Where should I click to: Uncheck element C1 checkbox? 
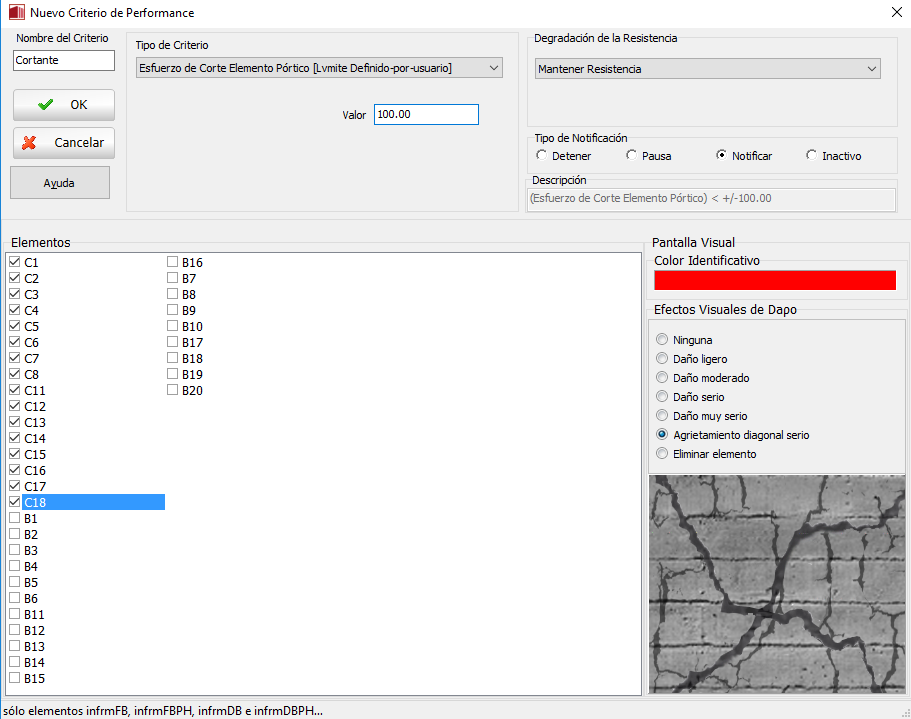[15, 262]
